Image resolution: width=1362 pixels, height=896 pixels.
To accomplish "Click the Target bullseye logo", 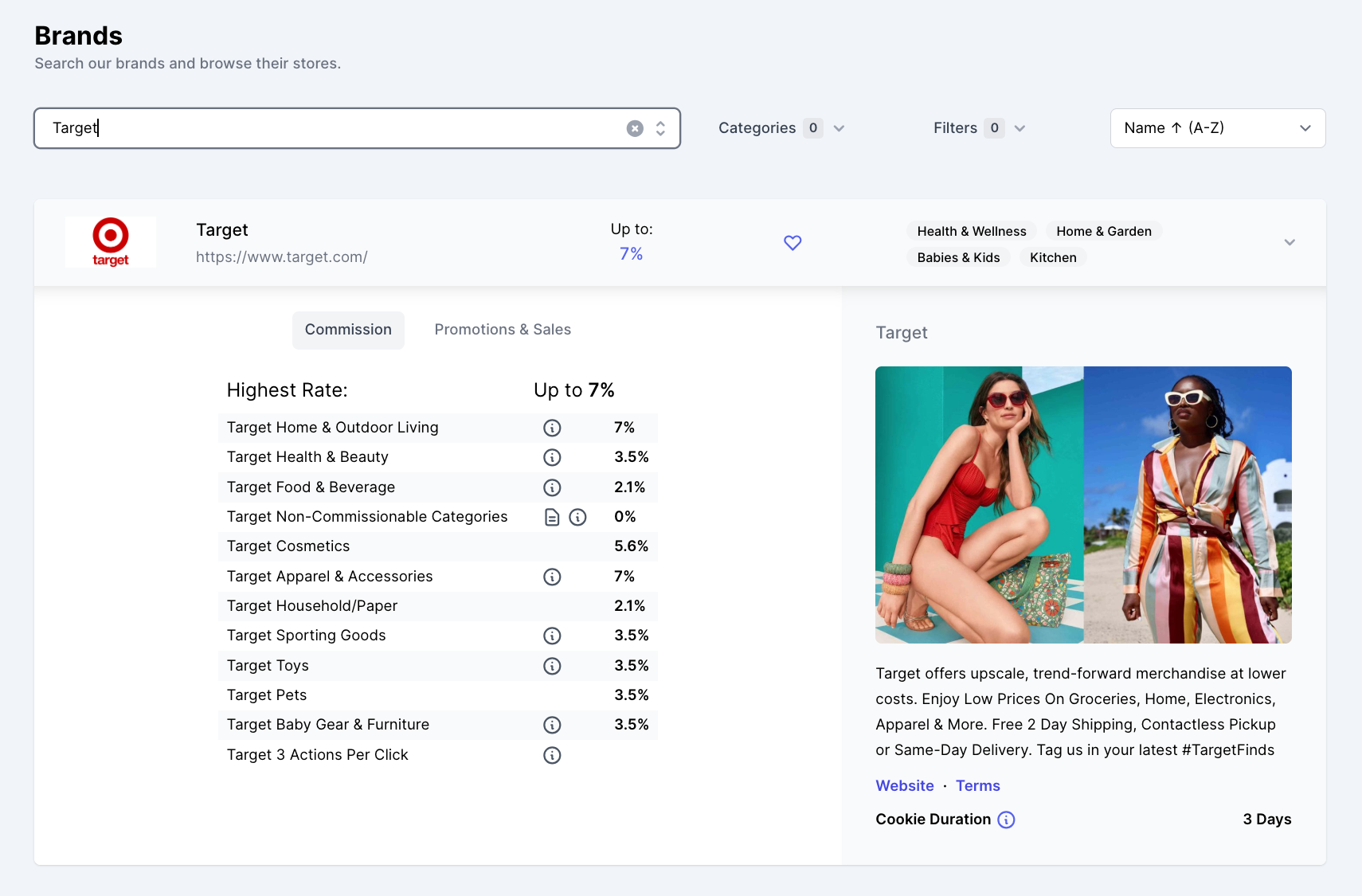I will pos(111,242).
